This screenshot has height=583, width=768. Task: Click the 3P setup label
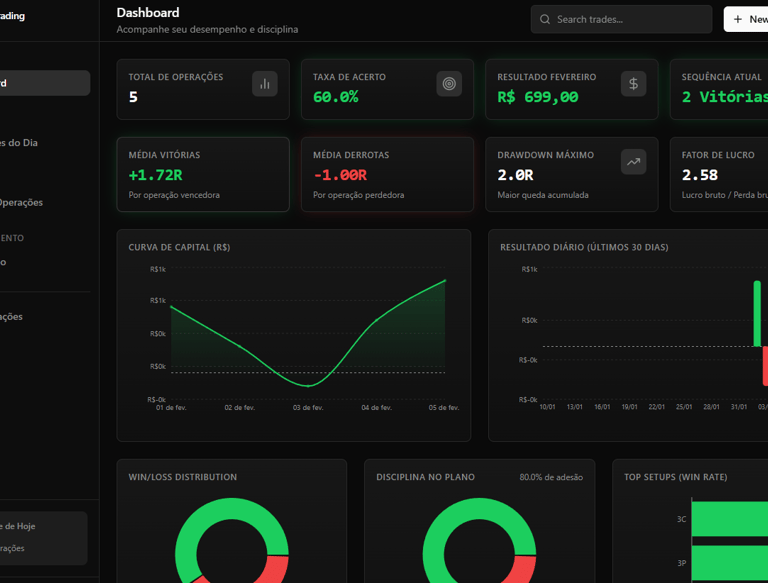[681, 563]
